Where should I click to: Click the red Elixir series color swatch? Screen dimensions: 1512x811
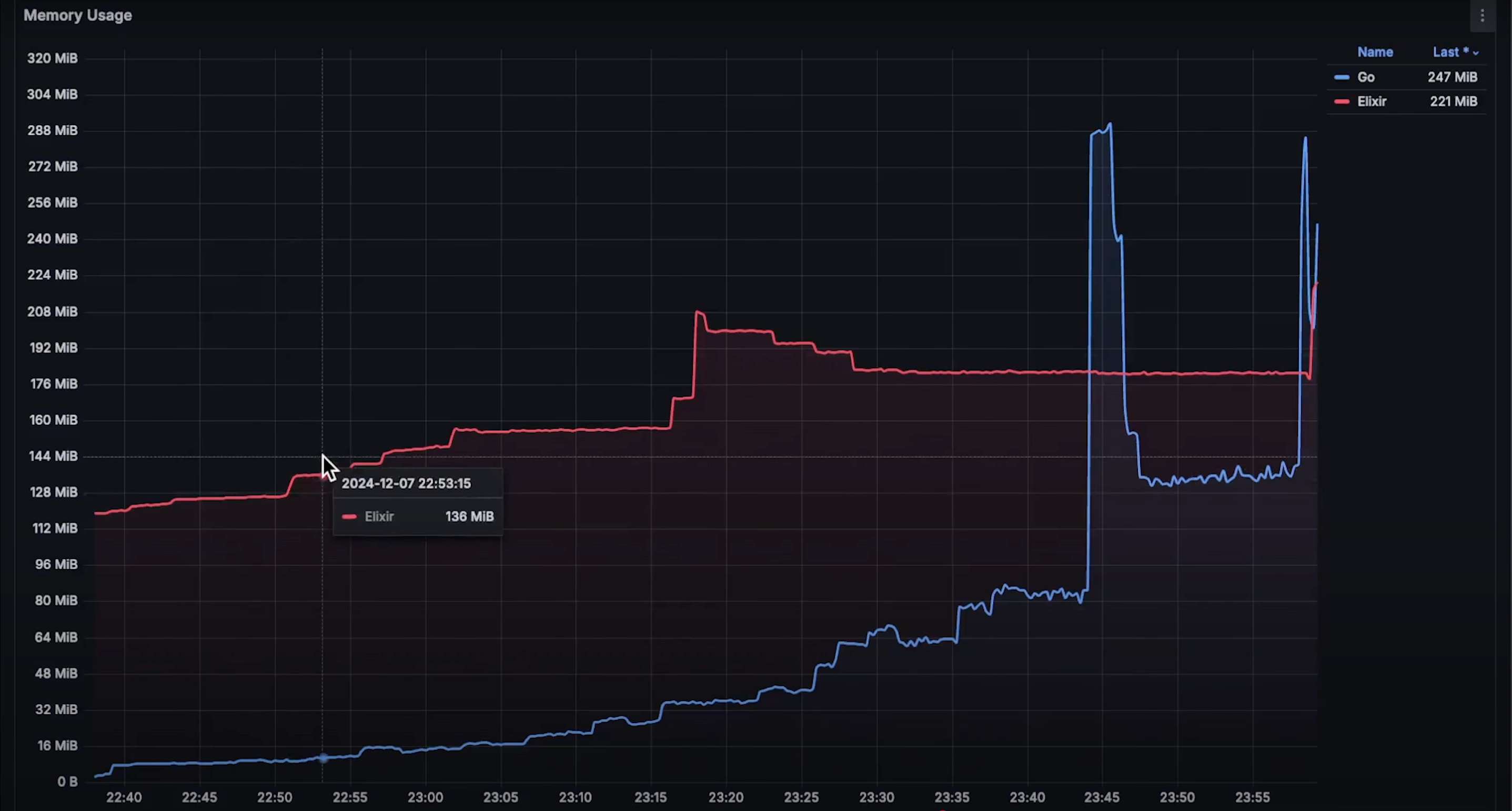(x=1341, y=102)
